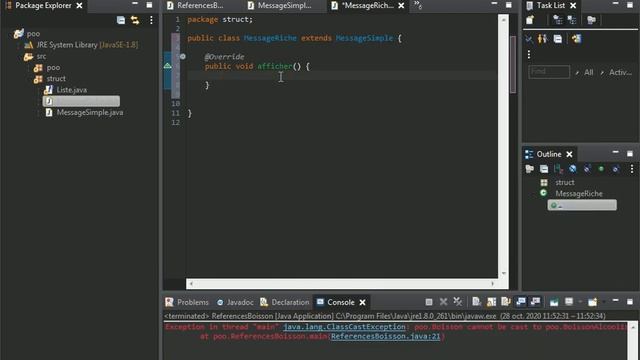This screenshot has width=640, height=360.
Task: Toggle Hide Local Types in Outline
Action: (x=616, y=169)
